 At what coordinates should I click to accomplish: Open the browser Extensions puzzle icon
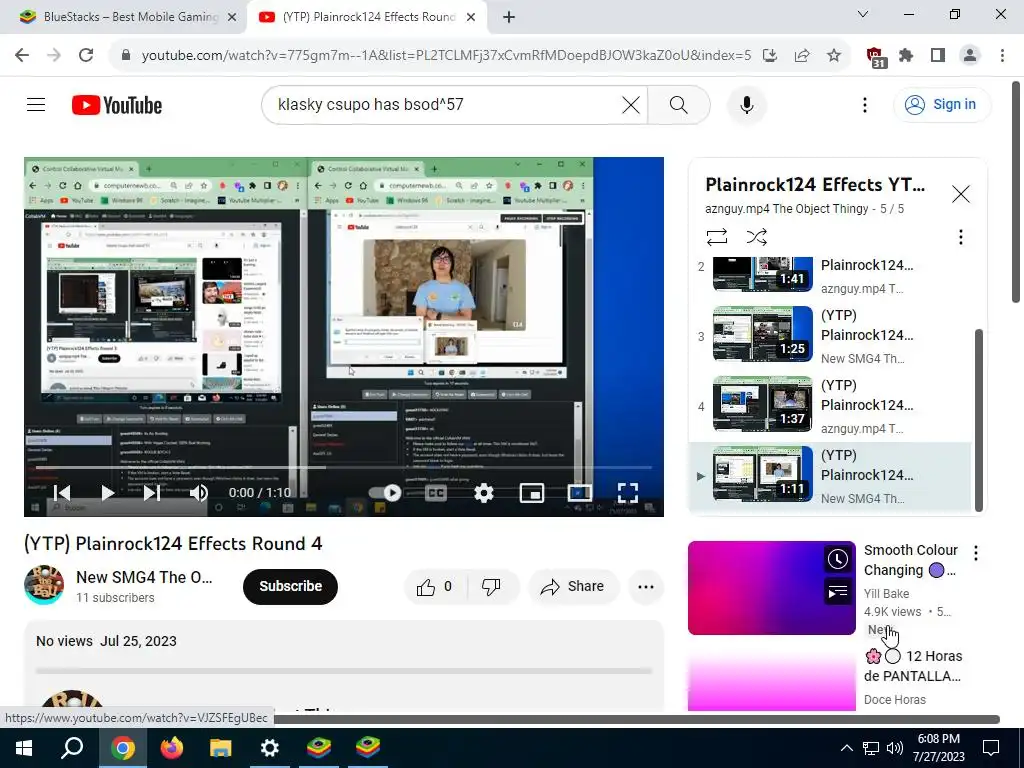[906, 56]
